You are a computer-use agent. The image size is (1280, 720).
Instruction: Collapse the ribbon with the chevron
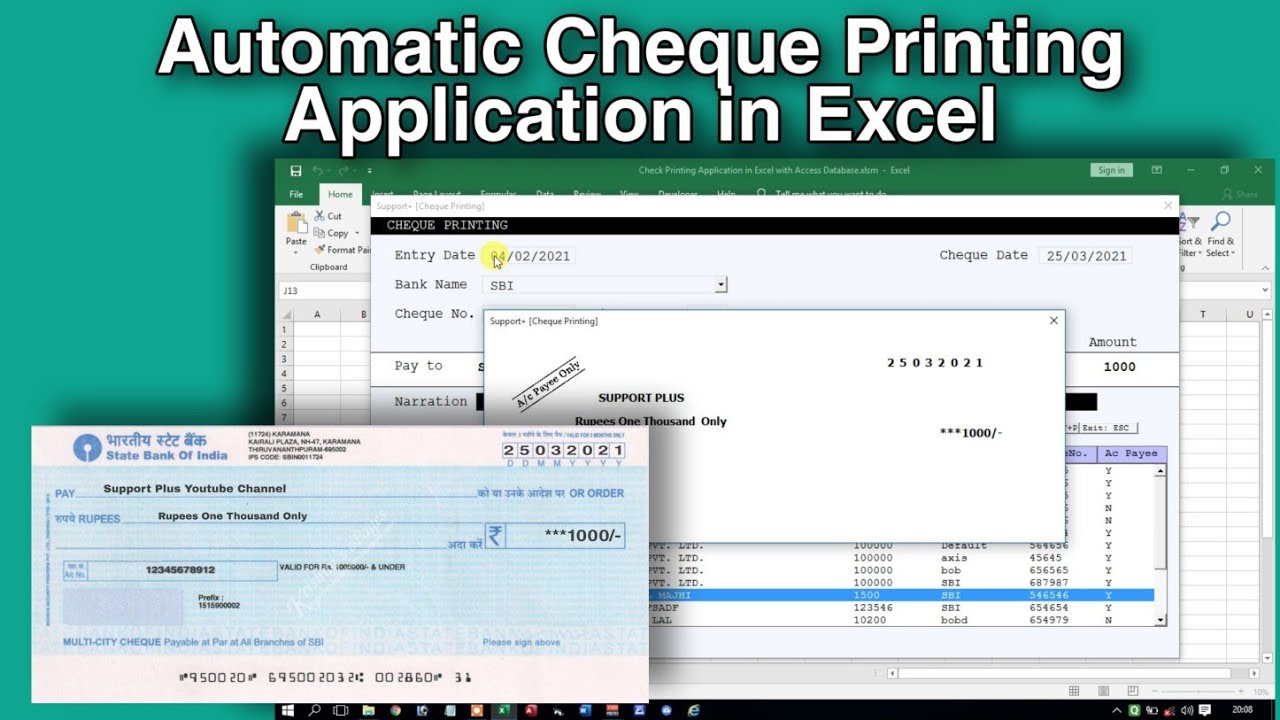(x=1263, y=267)
